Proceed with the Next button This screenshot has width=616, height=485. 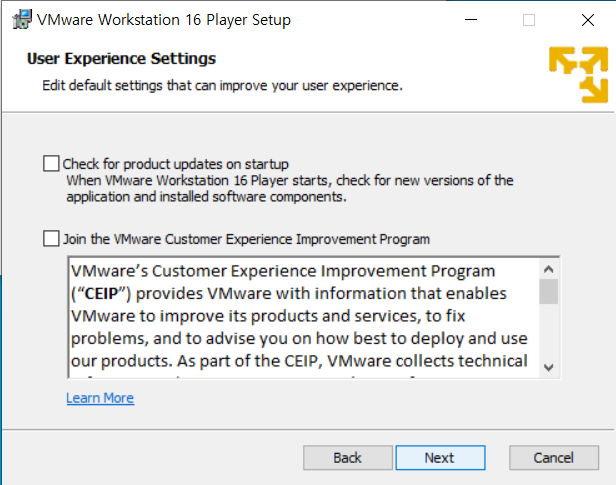[x=440, y=458]
